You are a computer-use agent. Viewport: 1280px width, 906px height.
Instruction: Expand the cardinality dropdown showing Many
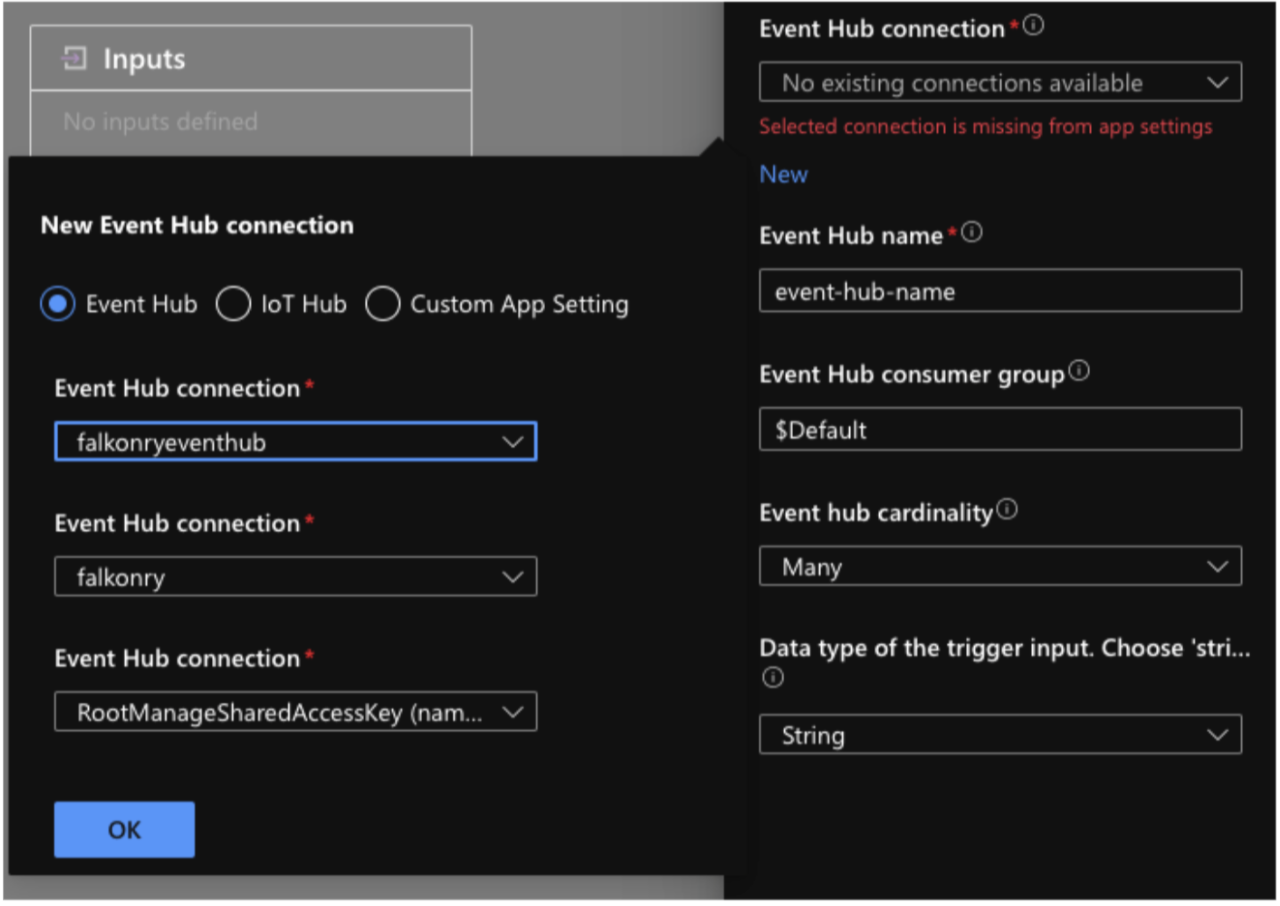1001,566
